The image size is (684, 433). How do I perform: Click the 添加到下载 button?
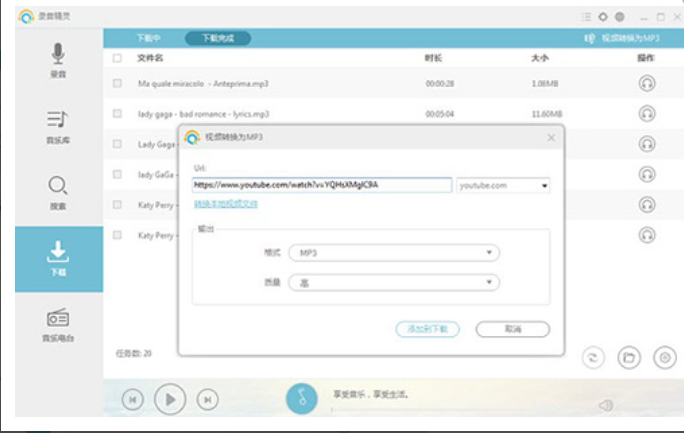(x=427, y=328)
